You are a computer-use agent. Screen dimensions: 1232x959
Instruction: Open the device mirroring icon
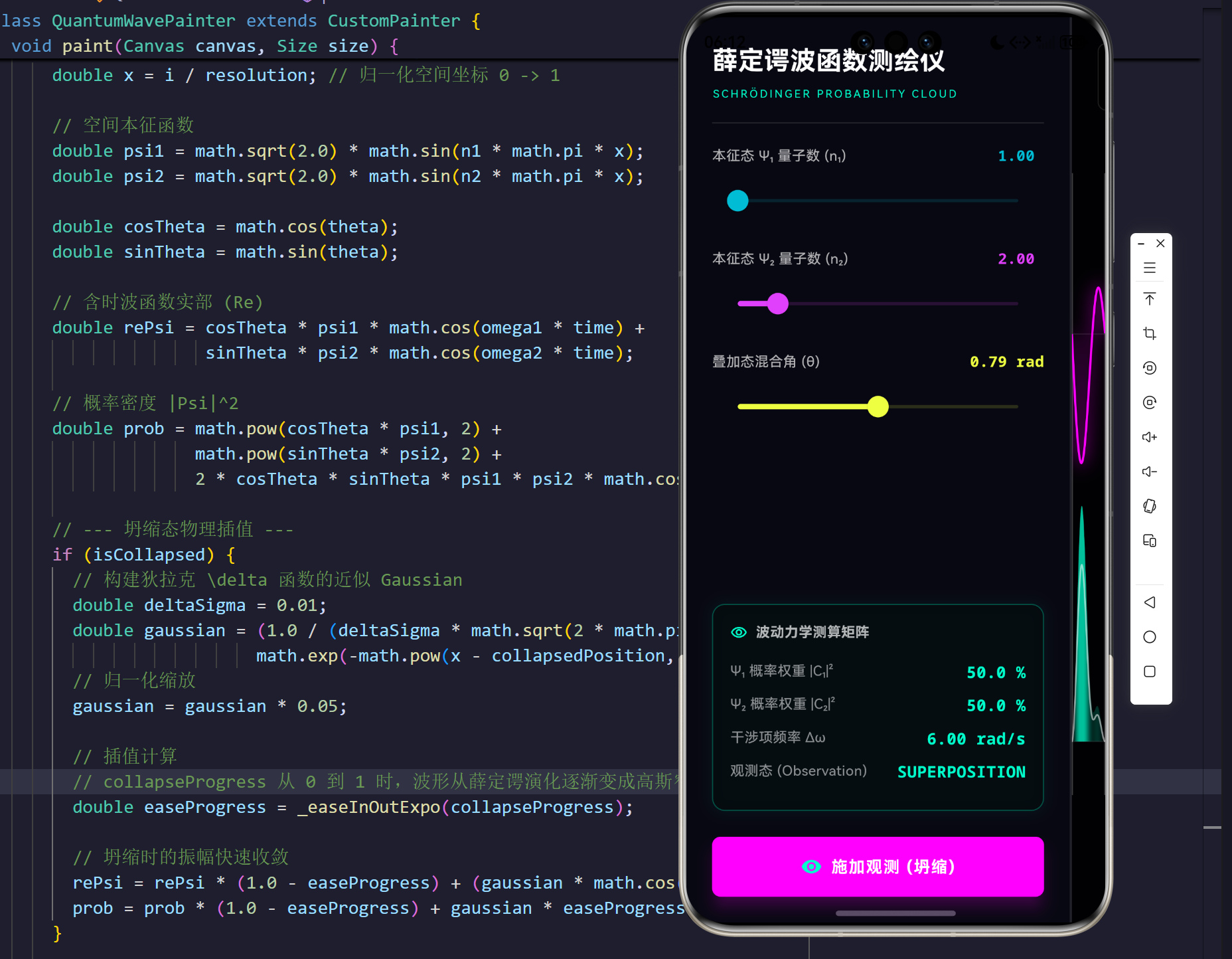[1150, 541]
